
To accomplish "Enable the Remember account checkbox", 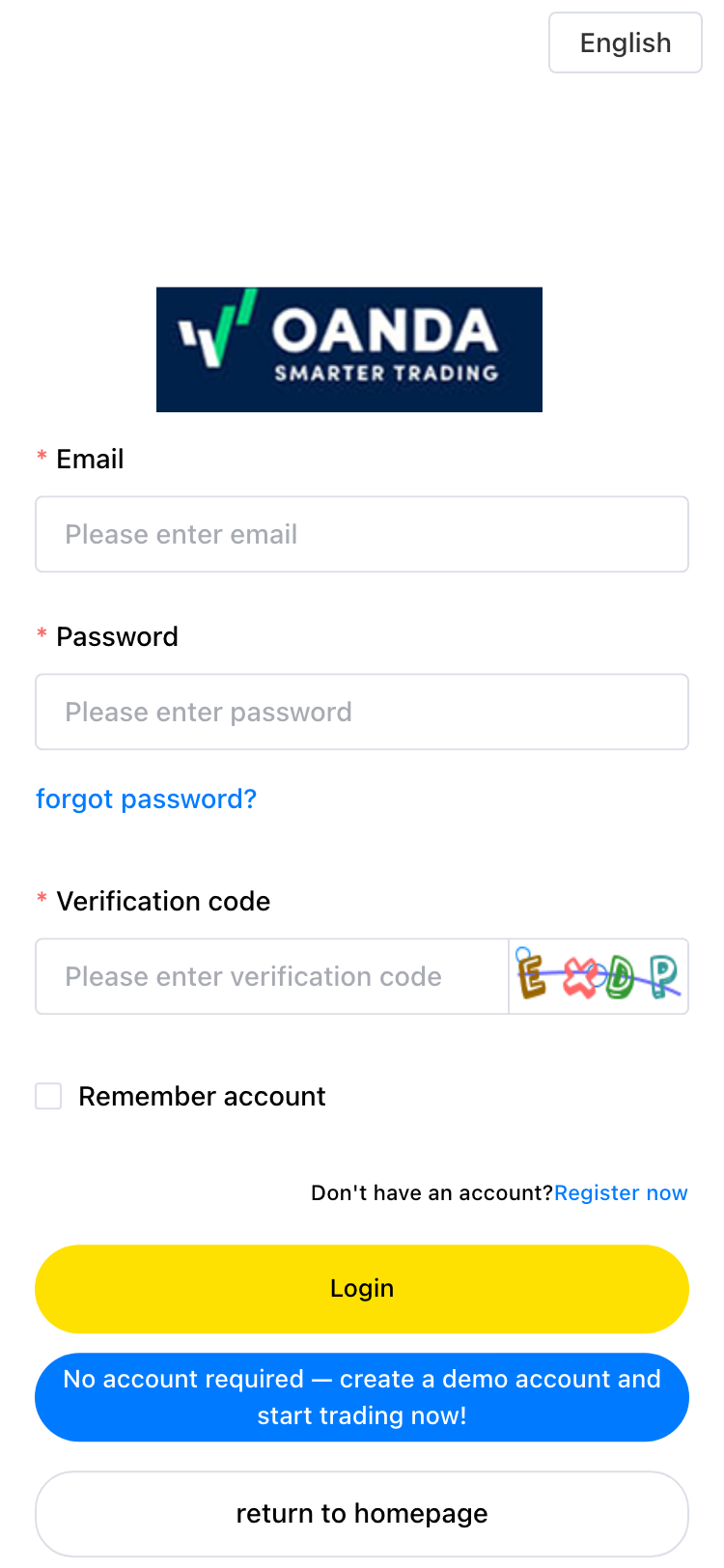I will pyautogui.click(x=48, y=1096).
